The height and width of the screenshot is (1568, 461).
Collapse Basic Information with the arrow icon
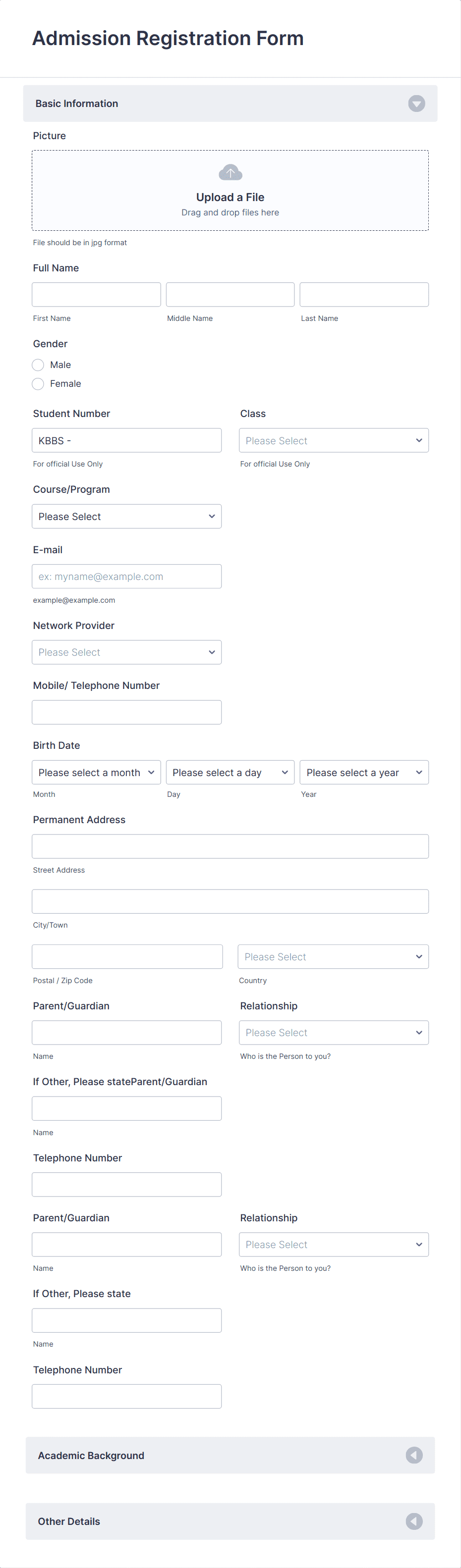[x=416, y=104]
